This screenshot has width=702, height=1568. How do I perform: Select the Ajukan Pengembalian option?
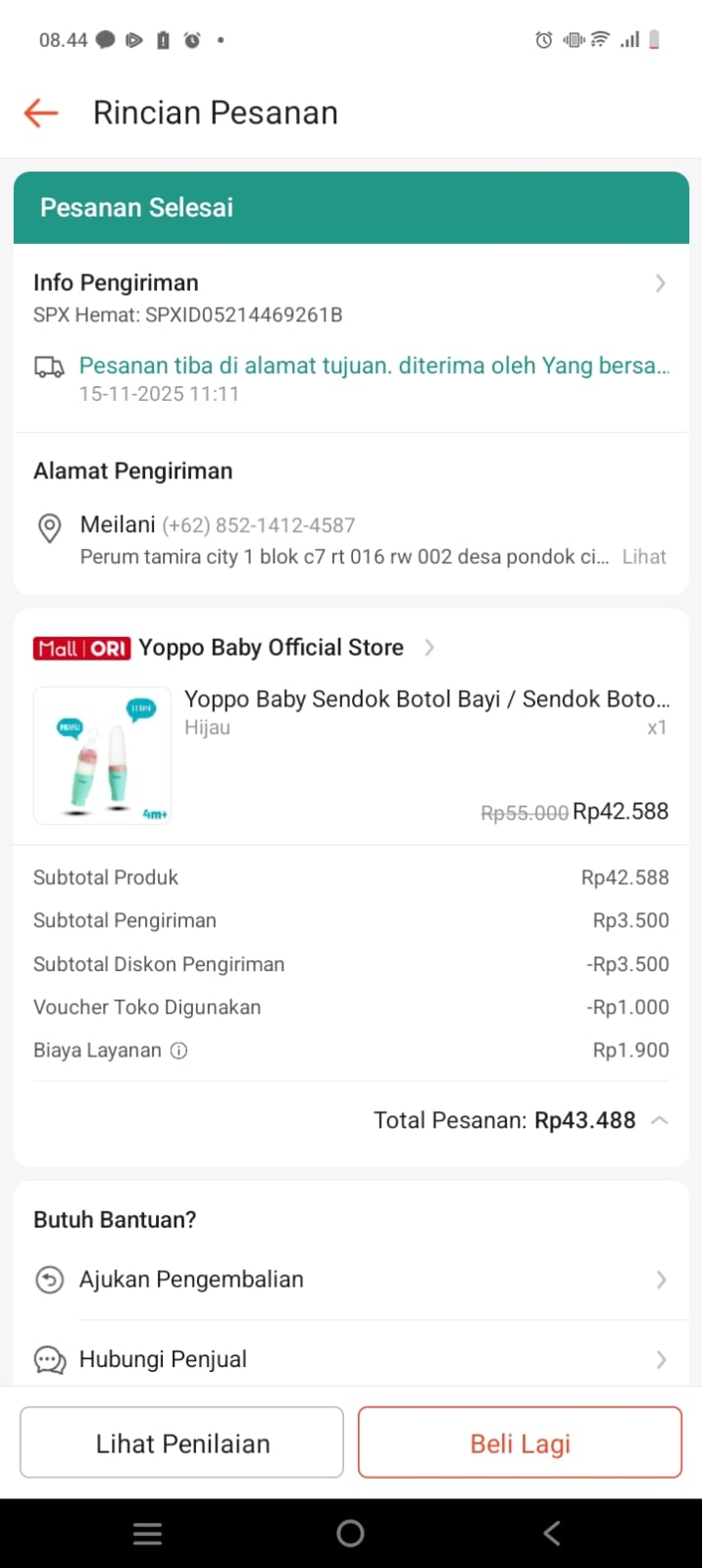pyautogui.click(x=192, y=1280)
